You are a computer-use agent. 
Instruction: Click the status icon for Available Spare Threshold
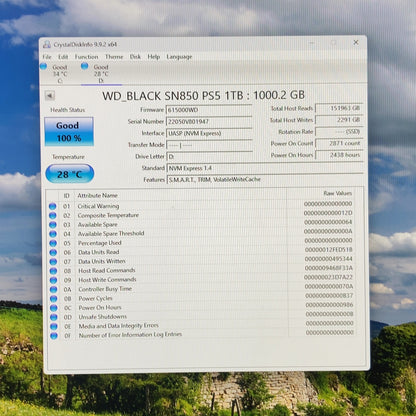53,234
